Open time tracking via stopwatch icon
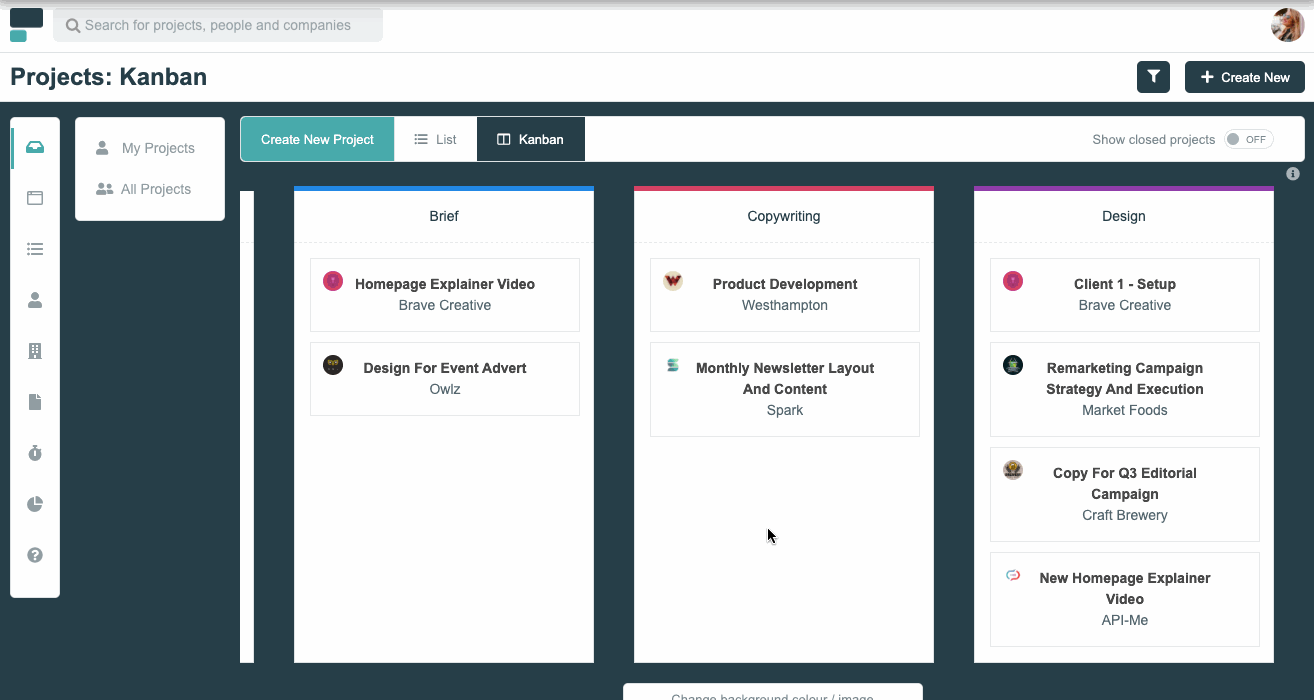Viewport: 1314px width, 700px height. coord(34,452)
